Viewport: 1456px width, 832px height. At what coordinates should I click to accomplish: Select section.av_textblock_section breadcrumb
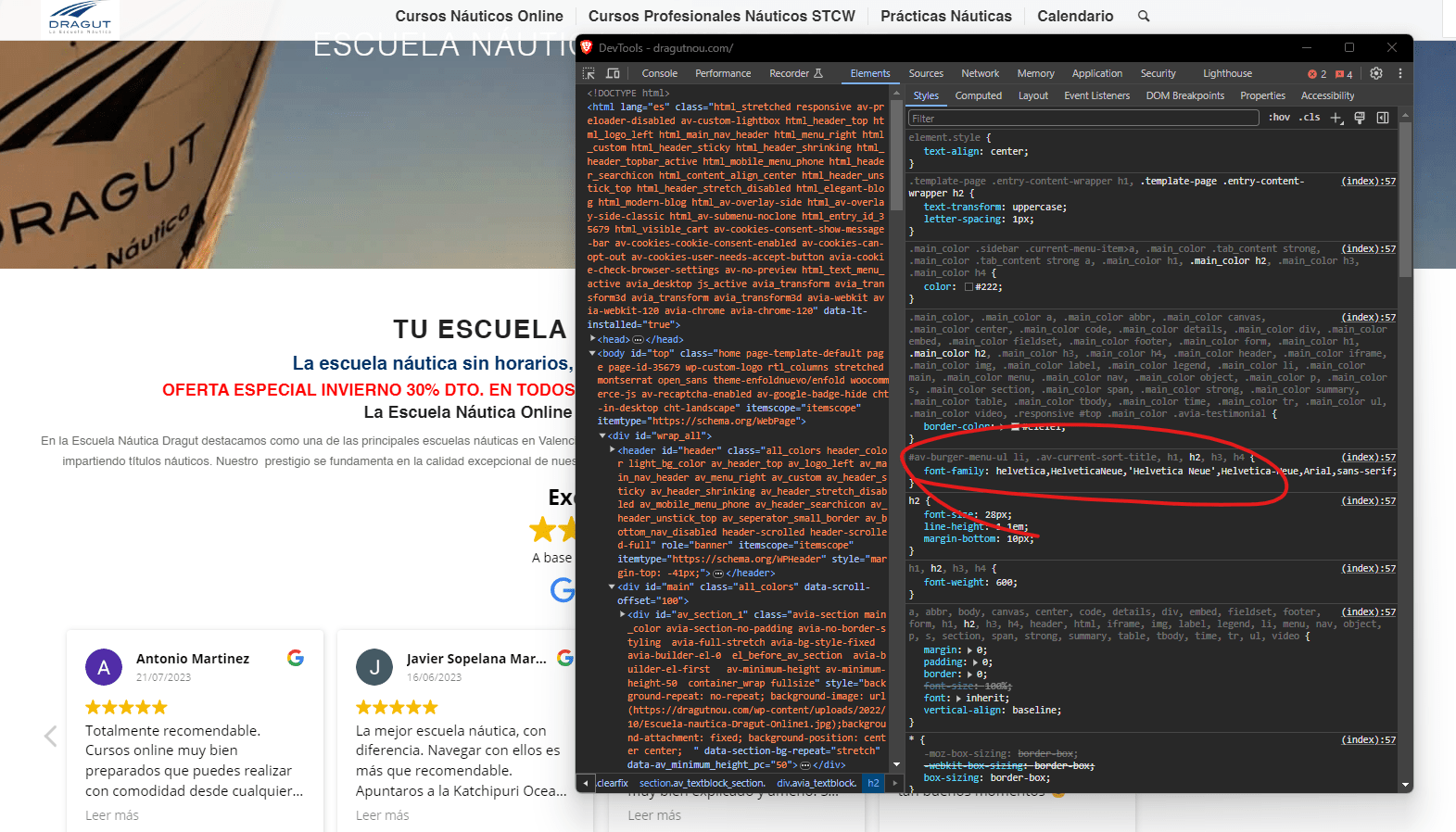[x=702, y=783]
